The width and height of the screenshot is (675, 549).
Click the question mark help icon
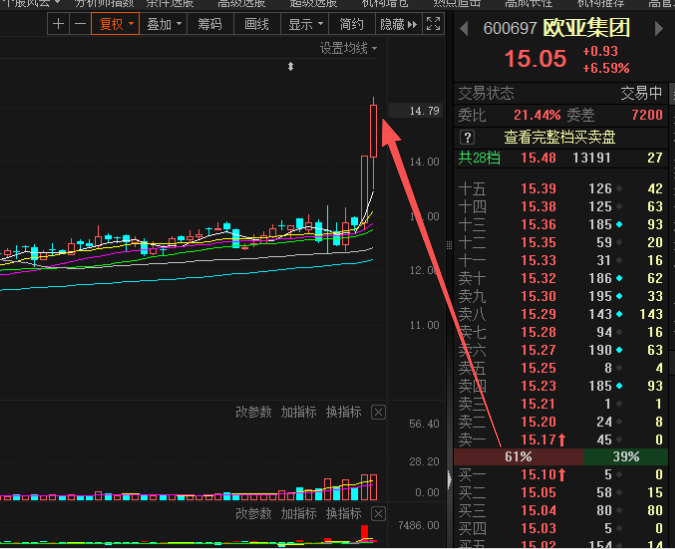click(468, 138)
